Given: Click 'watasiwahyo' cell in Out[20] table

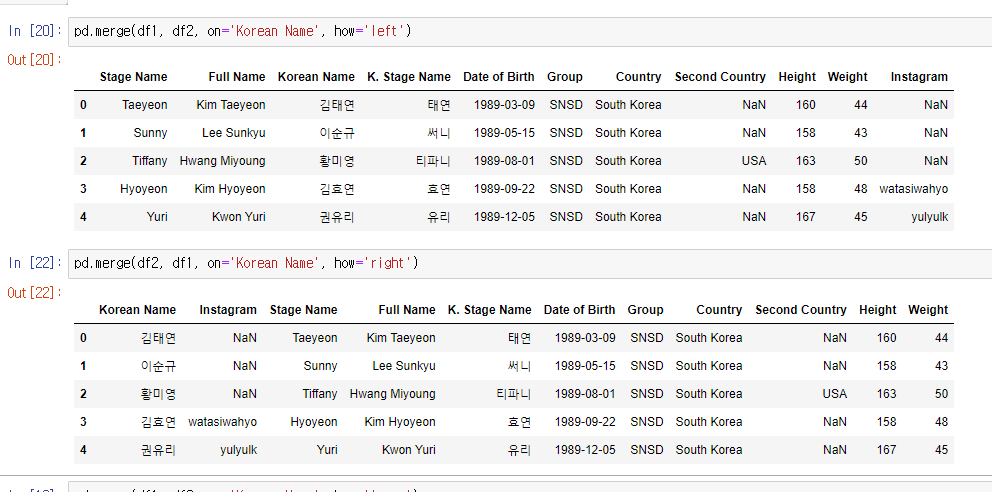Looking at the screenshot, I should [914, 188].
